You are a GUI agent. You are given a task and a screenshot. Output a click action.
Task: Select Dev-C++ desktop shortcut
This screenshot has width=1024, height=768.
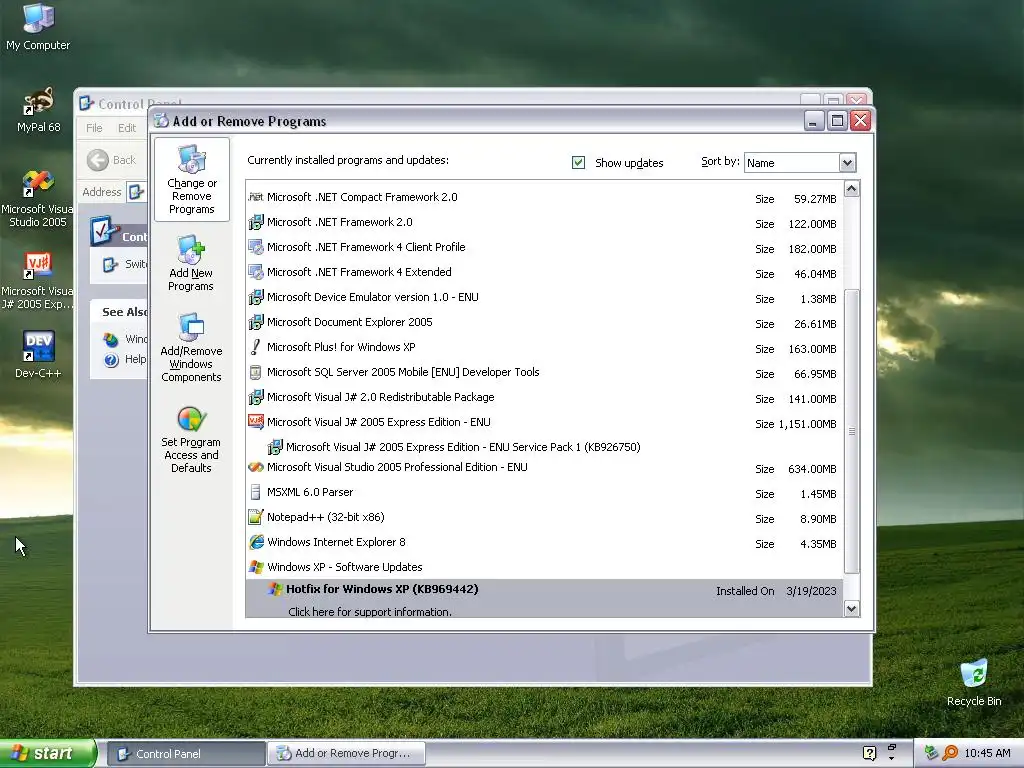pyautogui.click(x=38, y=354)
